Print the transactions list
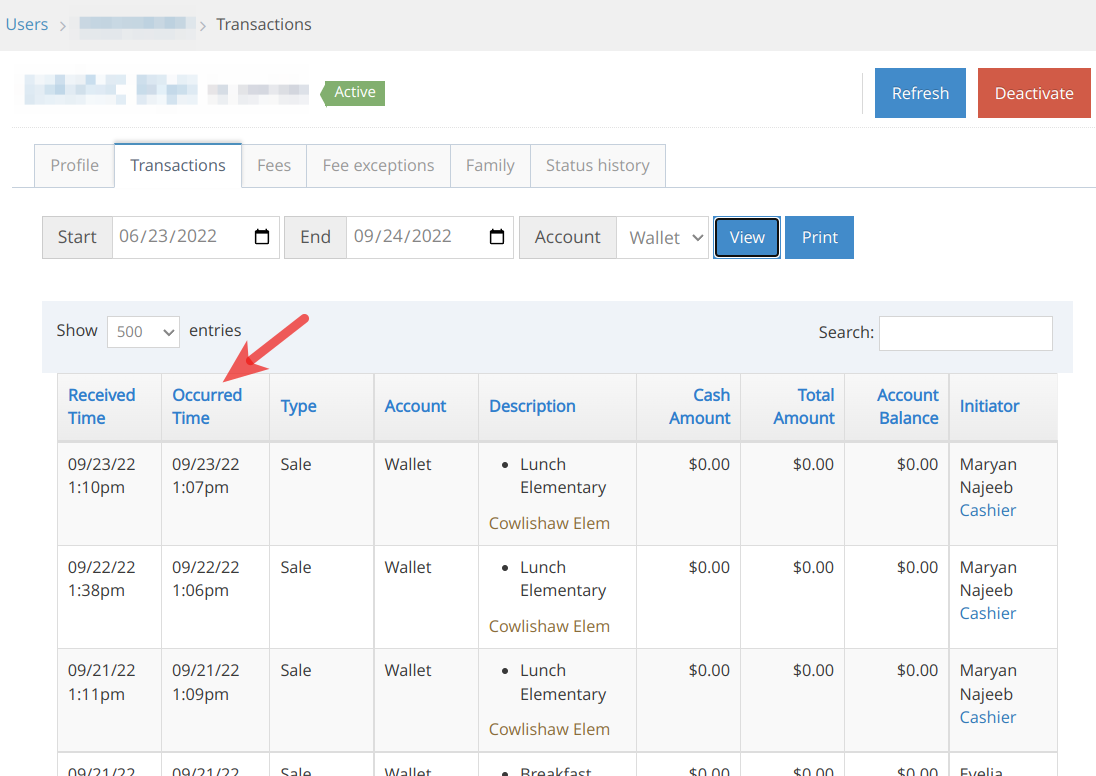 (x=819, y=238)
